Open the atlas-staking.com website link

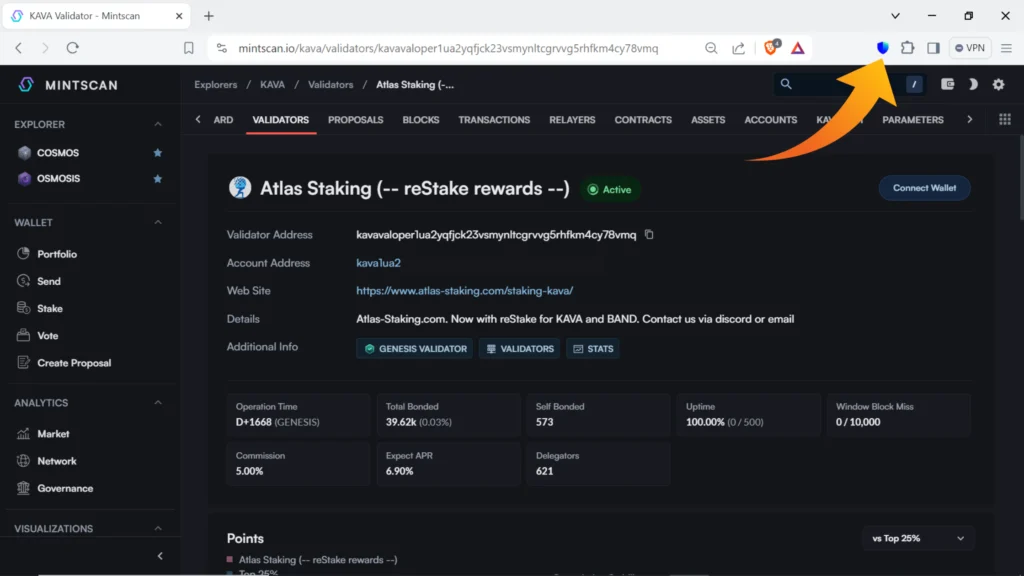[464, 291]
